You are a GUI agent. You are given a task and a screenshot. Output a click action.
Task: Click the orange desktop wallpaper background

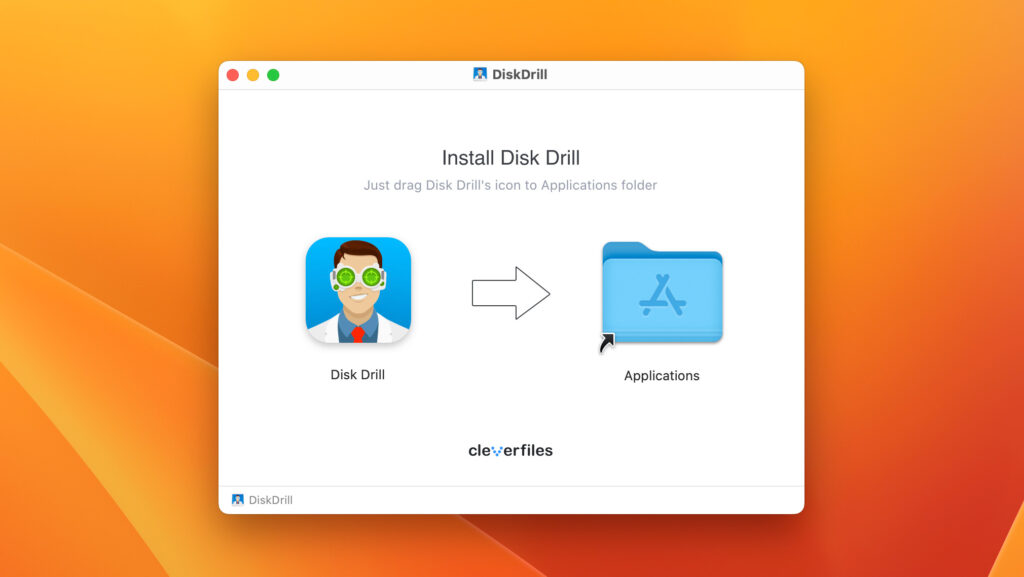pyautogui.click(x=100, y=300)
